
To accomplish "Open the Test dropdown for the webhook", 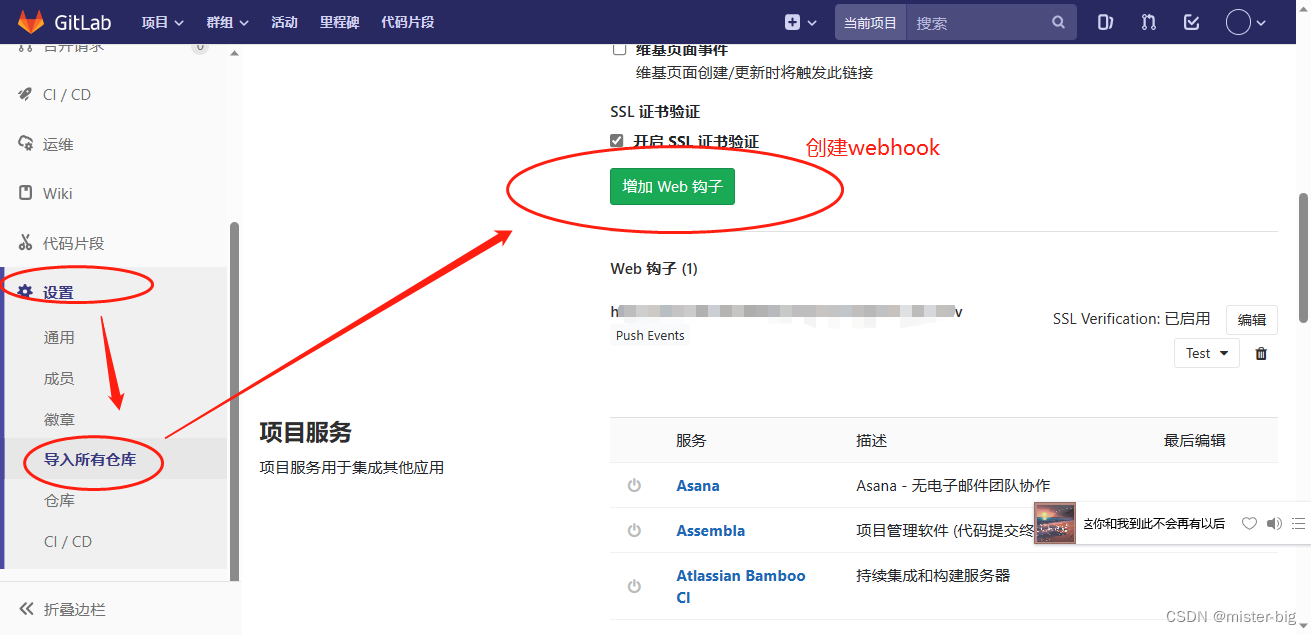I will pos(1206,353).
